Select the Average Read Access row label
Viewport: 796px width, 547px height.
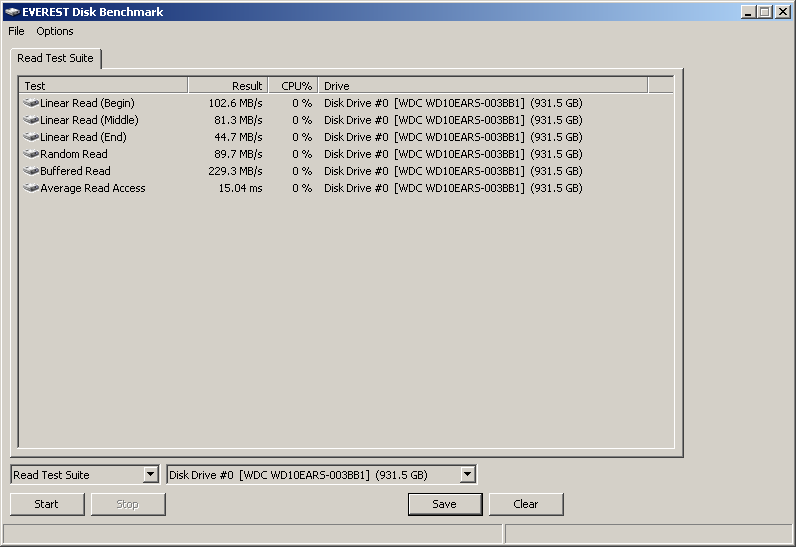[x=93, y=188]
